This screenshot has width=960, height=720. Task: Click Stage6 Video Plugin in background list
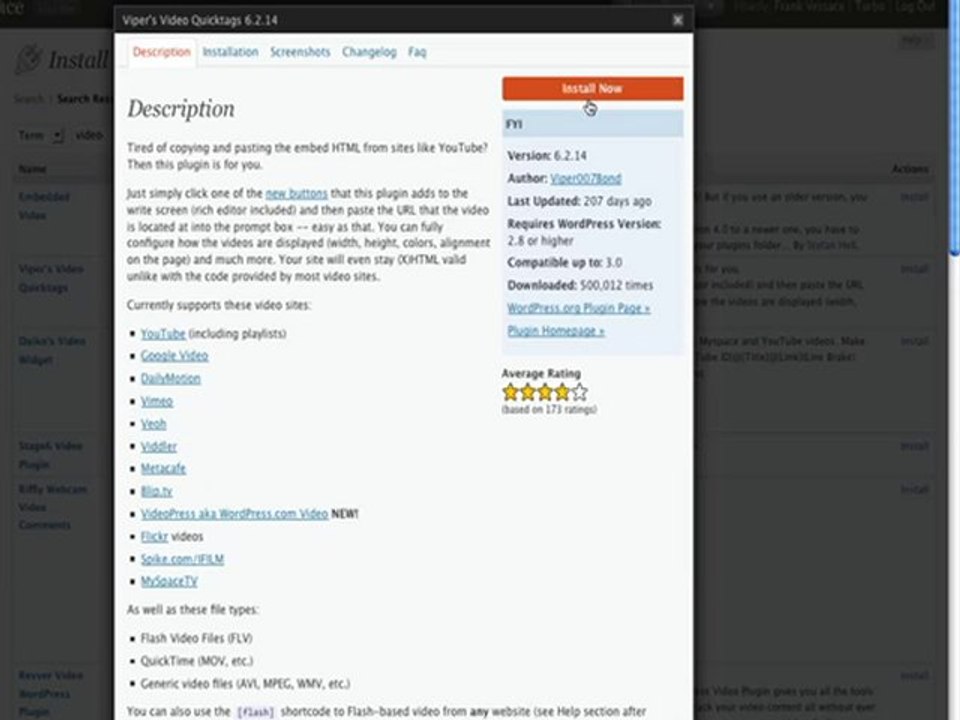50,455
